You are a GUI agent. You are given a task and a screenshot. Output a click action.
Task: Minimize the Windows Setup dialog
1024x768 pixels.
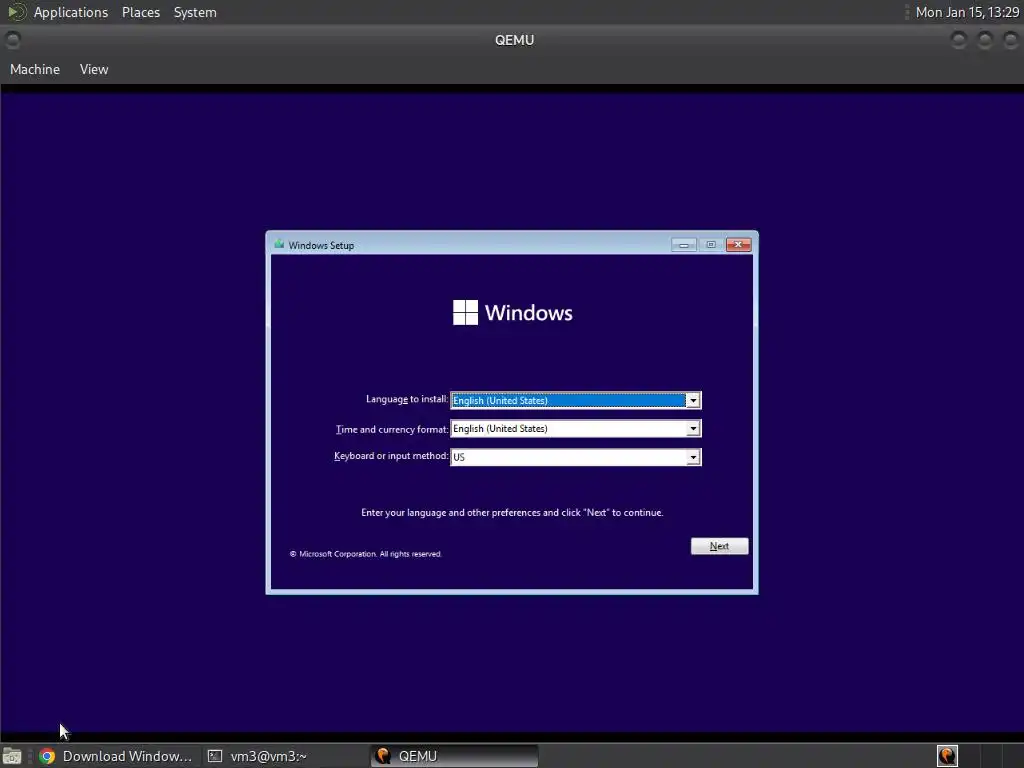point(684,245)
